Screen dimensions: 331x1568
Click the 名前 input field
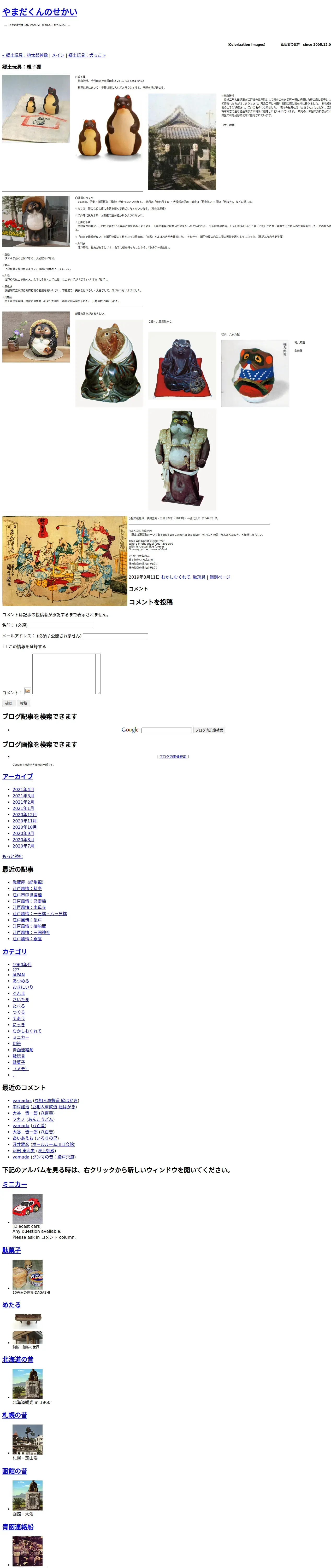pyautogui.click(x=61, y=625)
